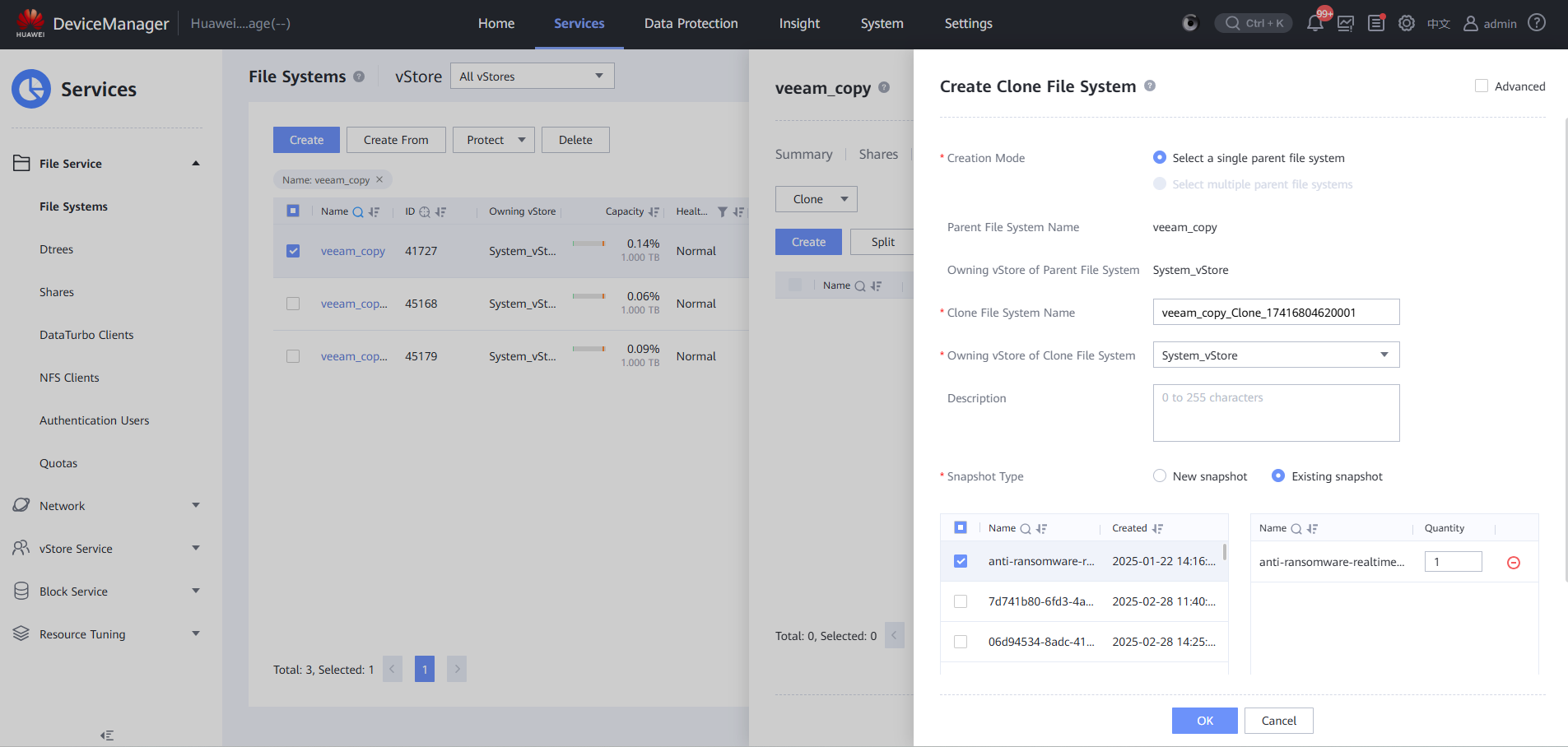Open the All vStores dropdown
Screen dimensions: 1568x747
532,77
